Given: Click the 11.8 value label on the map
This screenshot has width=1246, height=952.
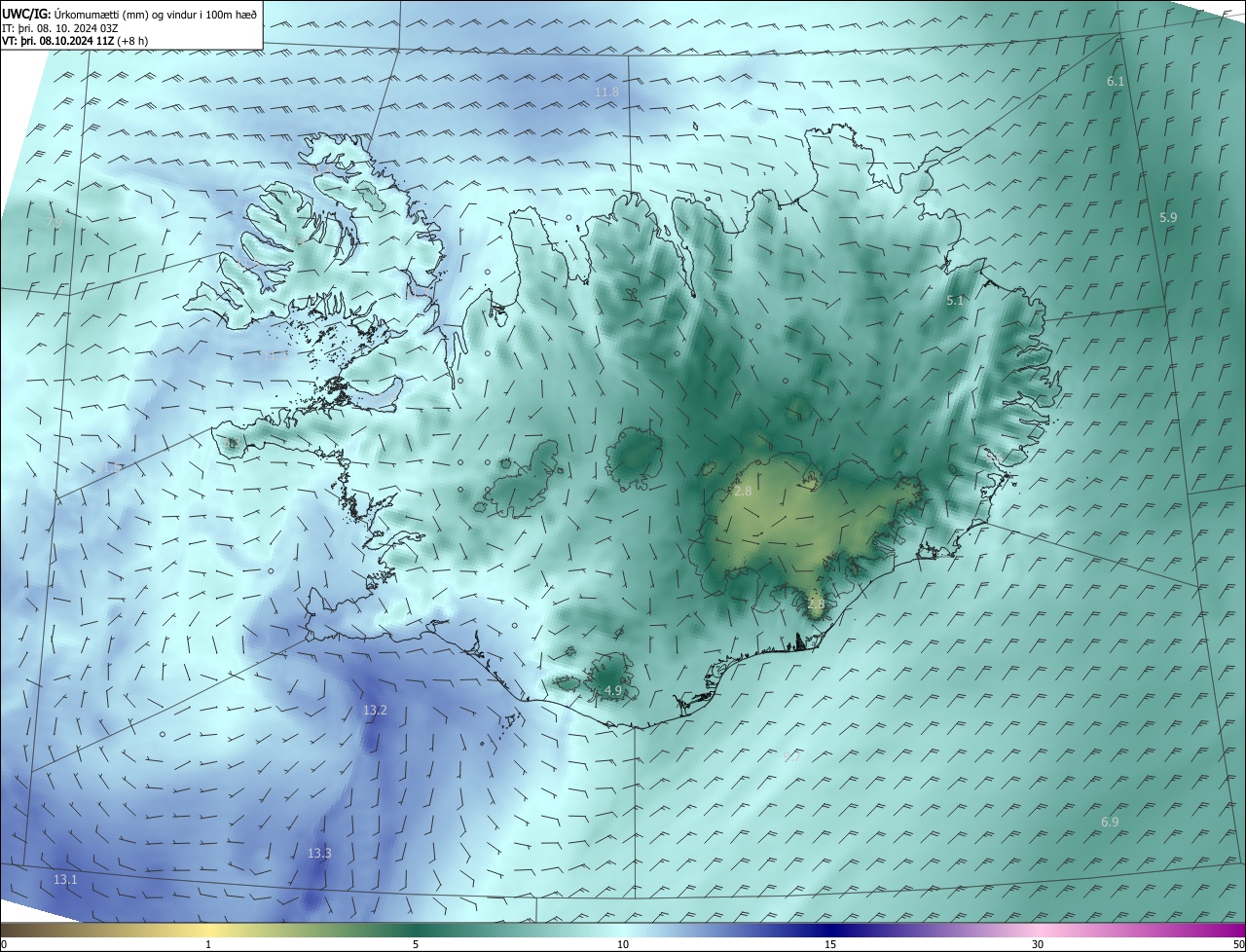Looking at the screenshot, I should [606, 92].
